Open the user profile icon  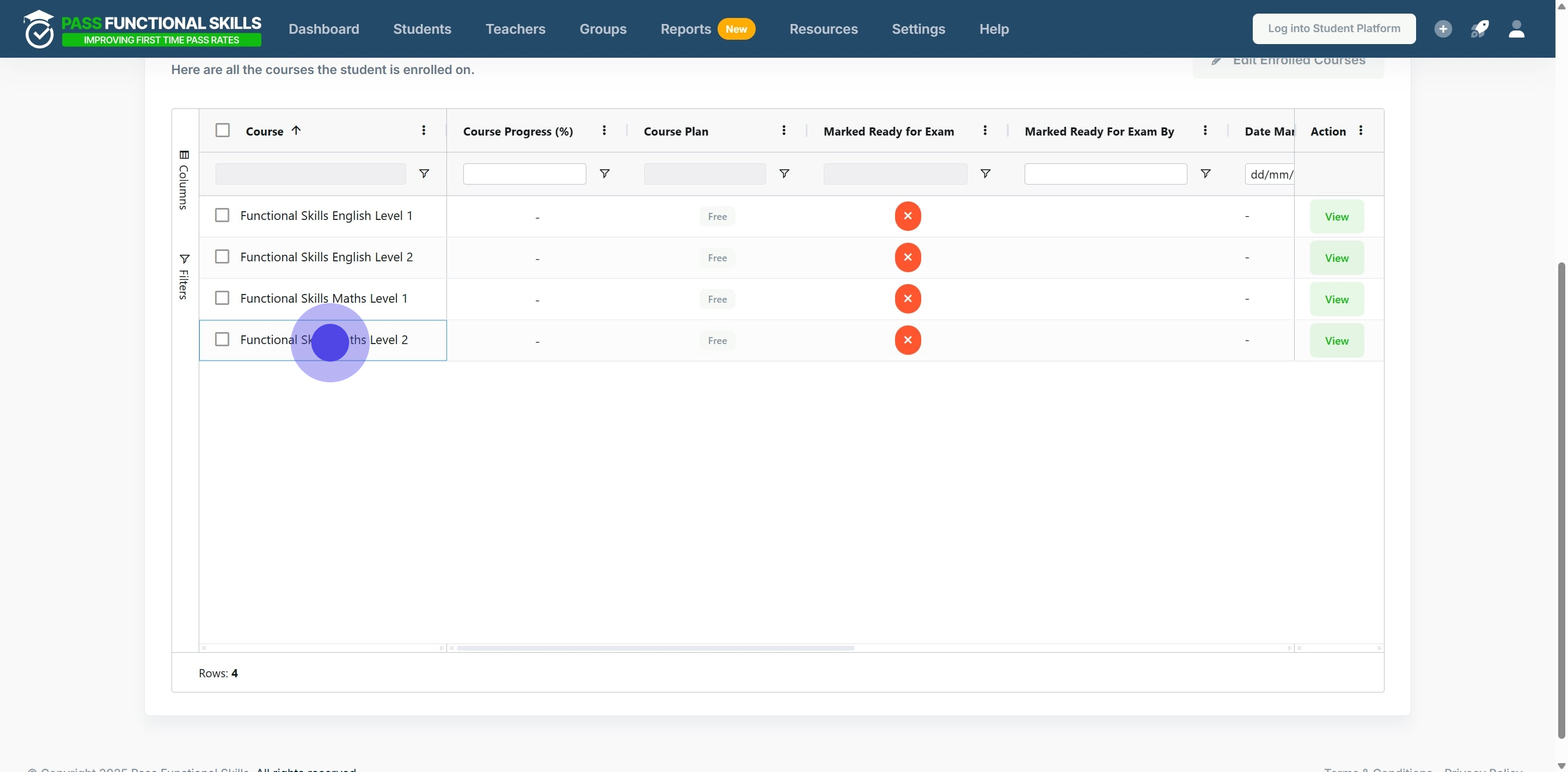click(1516, 29)
